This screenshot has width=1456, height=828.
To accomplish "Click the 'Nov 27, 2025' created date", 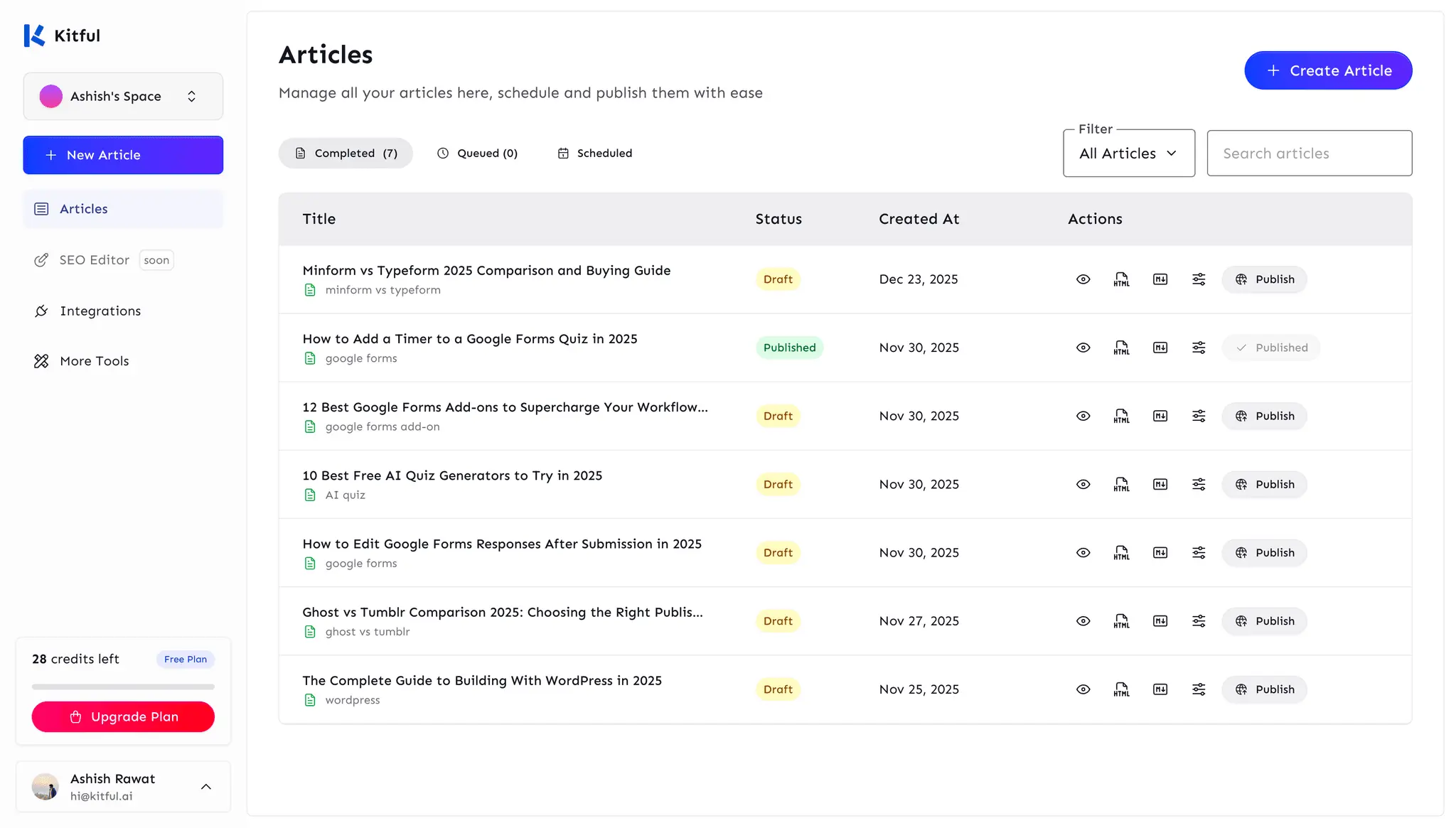I will pyautogui.click(x=919, y=620).
